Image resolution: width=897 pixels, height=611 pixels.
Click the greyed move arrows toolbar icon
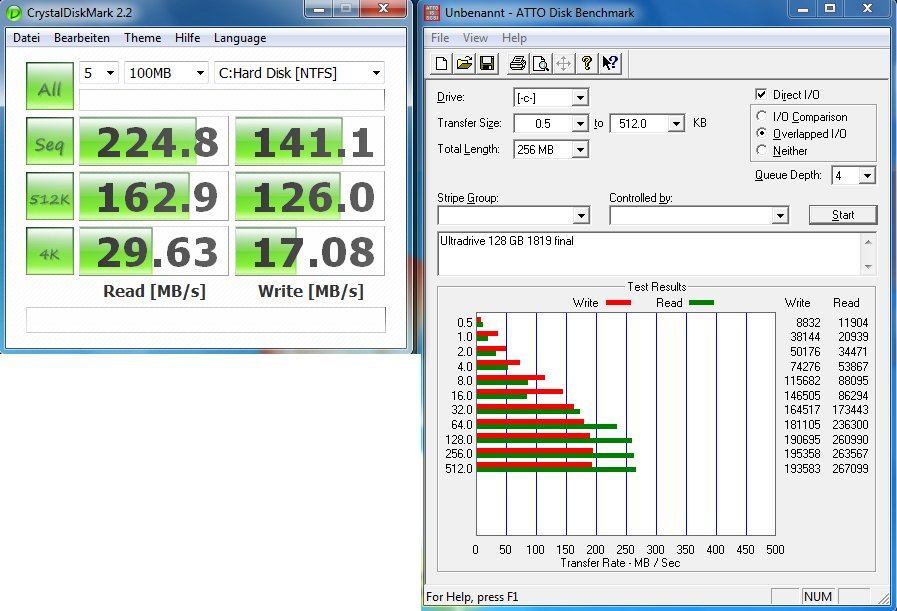click(563, 63)
